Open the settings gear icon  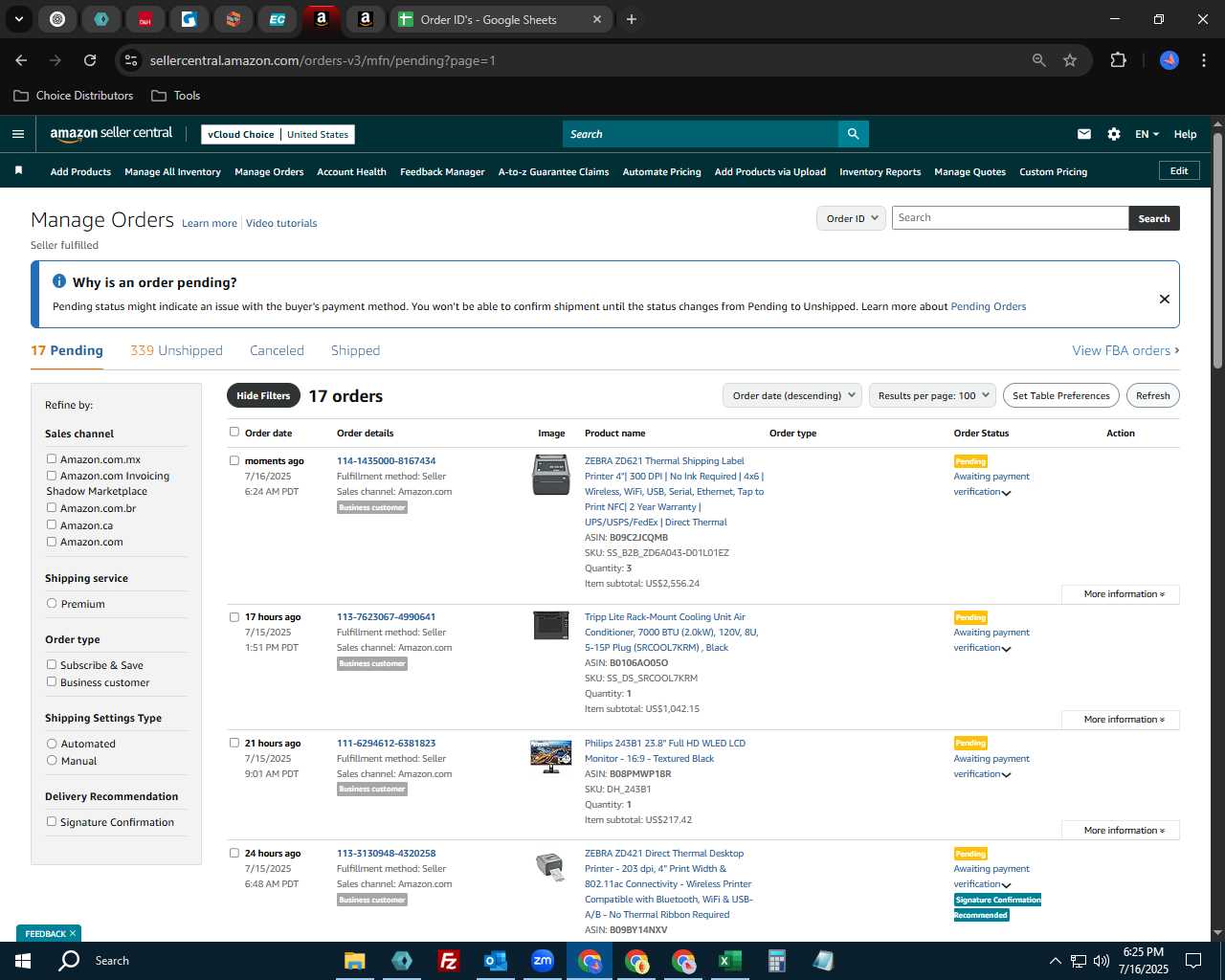click(1114, 134)
